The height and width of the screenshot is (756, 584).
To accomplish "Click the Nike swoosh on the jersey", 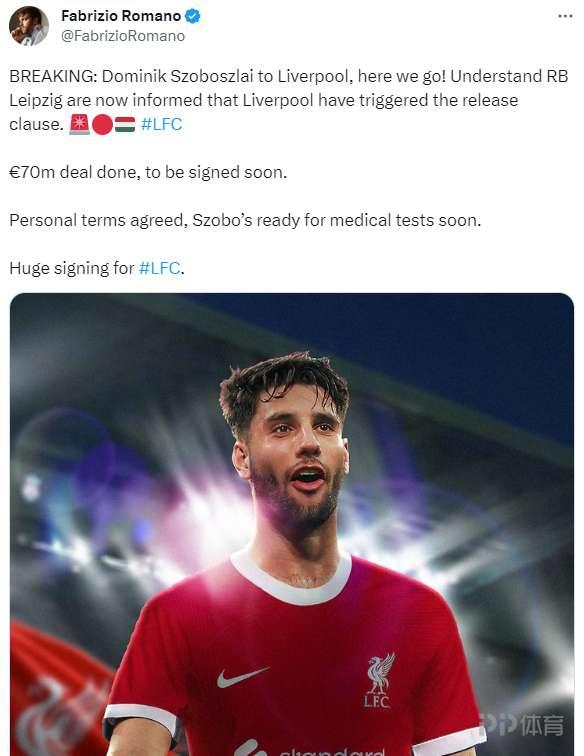I will coord(242,677).
